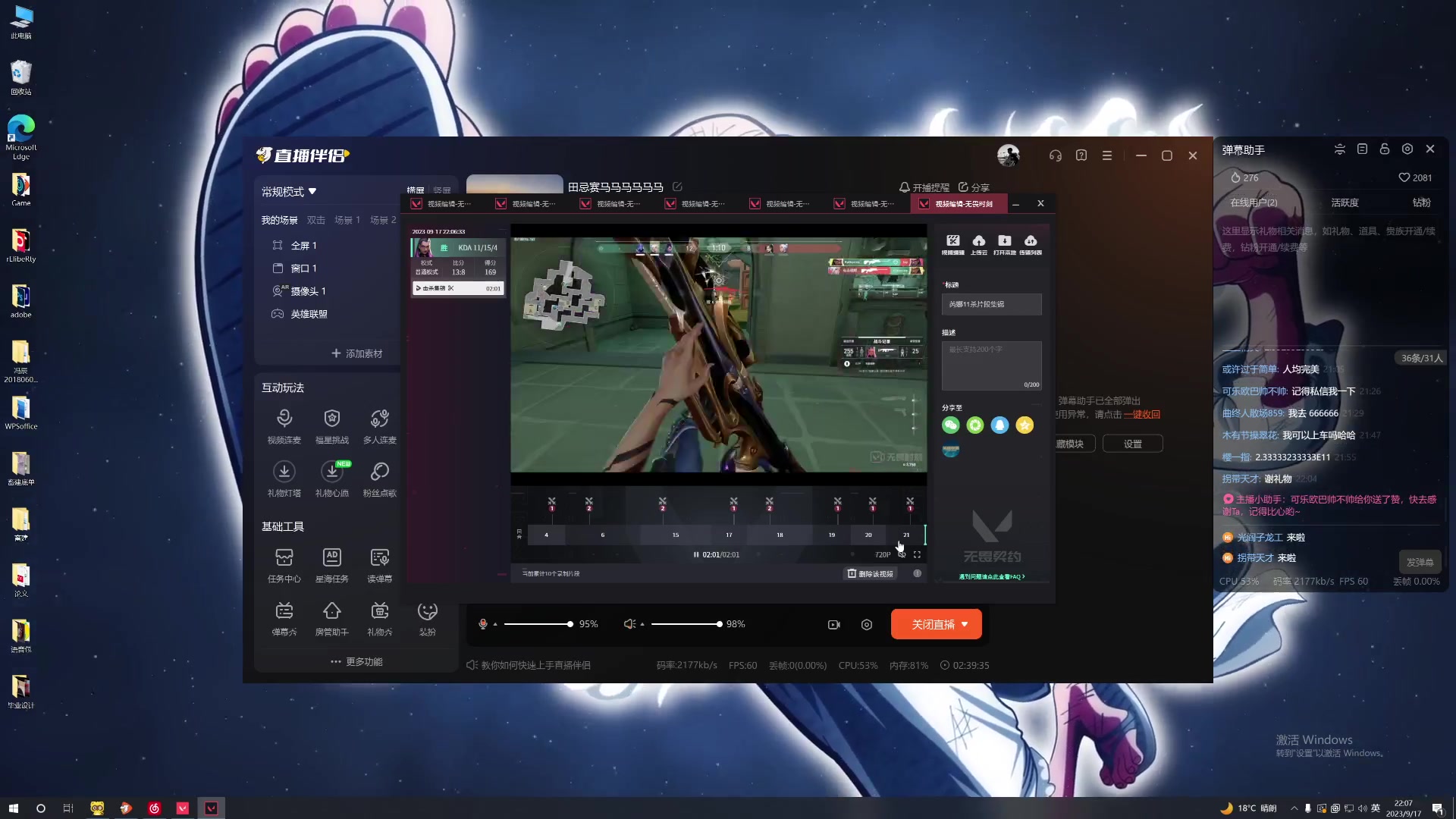Open the microphone device arrow menu
Viewport: 1456px width, 819px height.
coord(495,625)
